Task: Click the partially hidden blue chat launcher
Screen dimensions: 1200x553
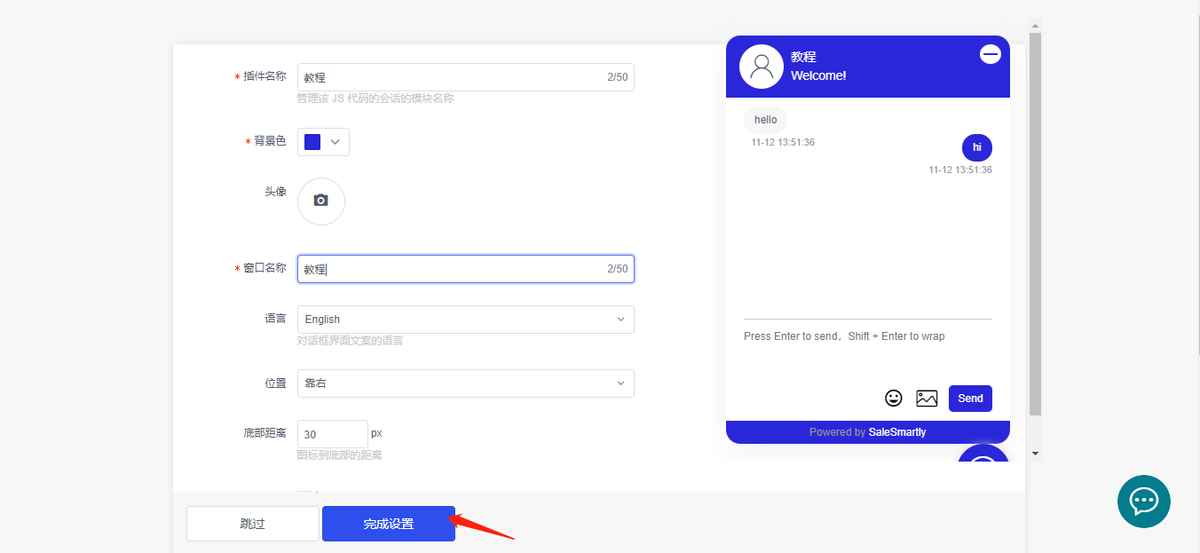Action: 984,453
